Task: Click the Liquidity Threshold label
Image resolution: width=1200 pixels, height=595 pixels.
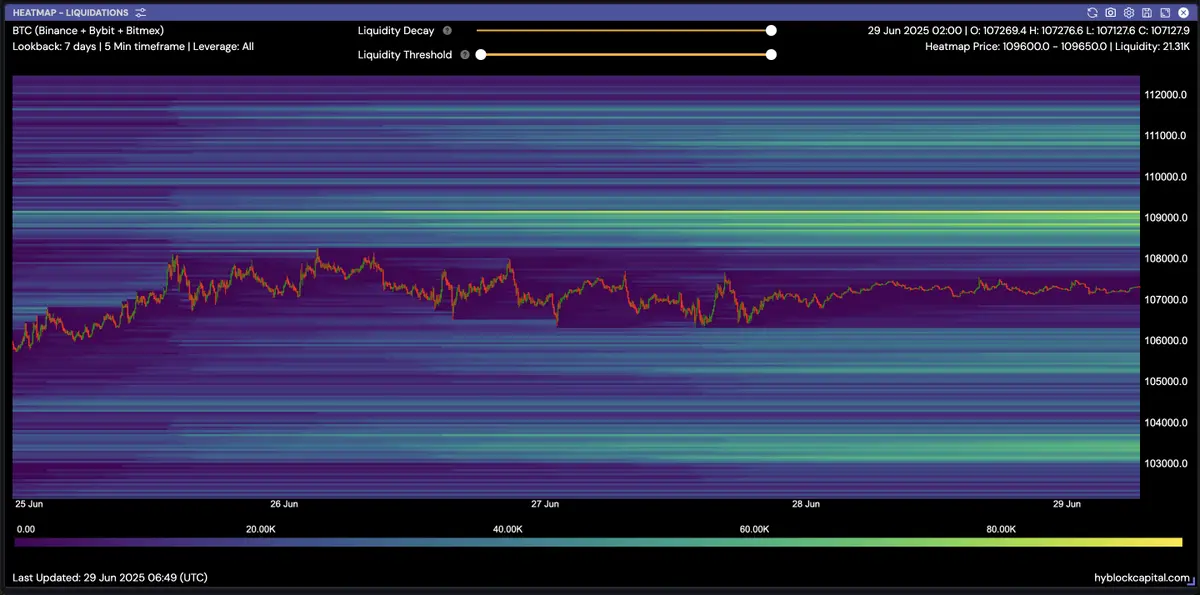Action: (405, 55)
